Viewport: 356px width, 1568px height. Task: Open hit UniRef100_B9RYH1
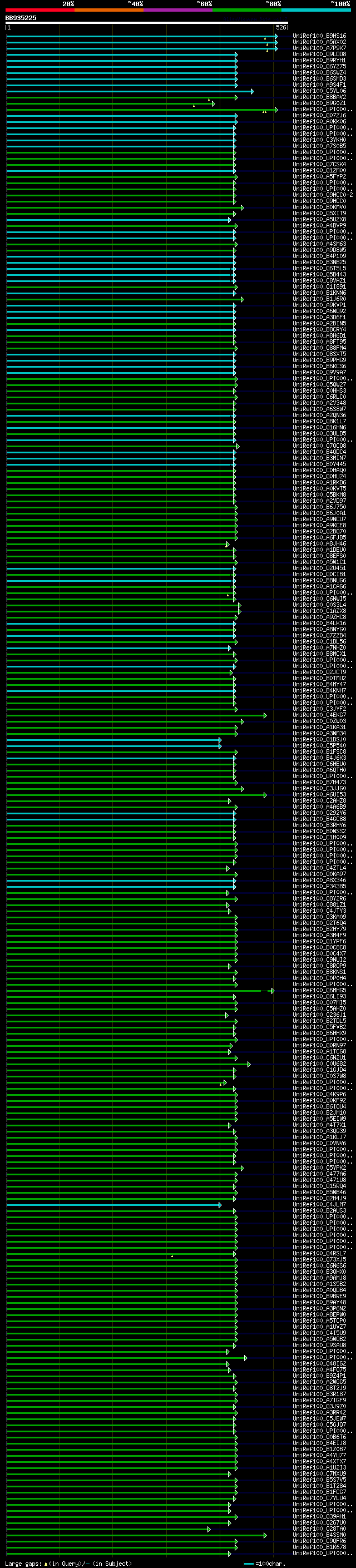pyautogui.click(x=319, y=60)
